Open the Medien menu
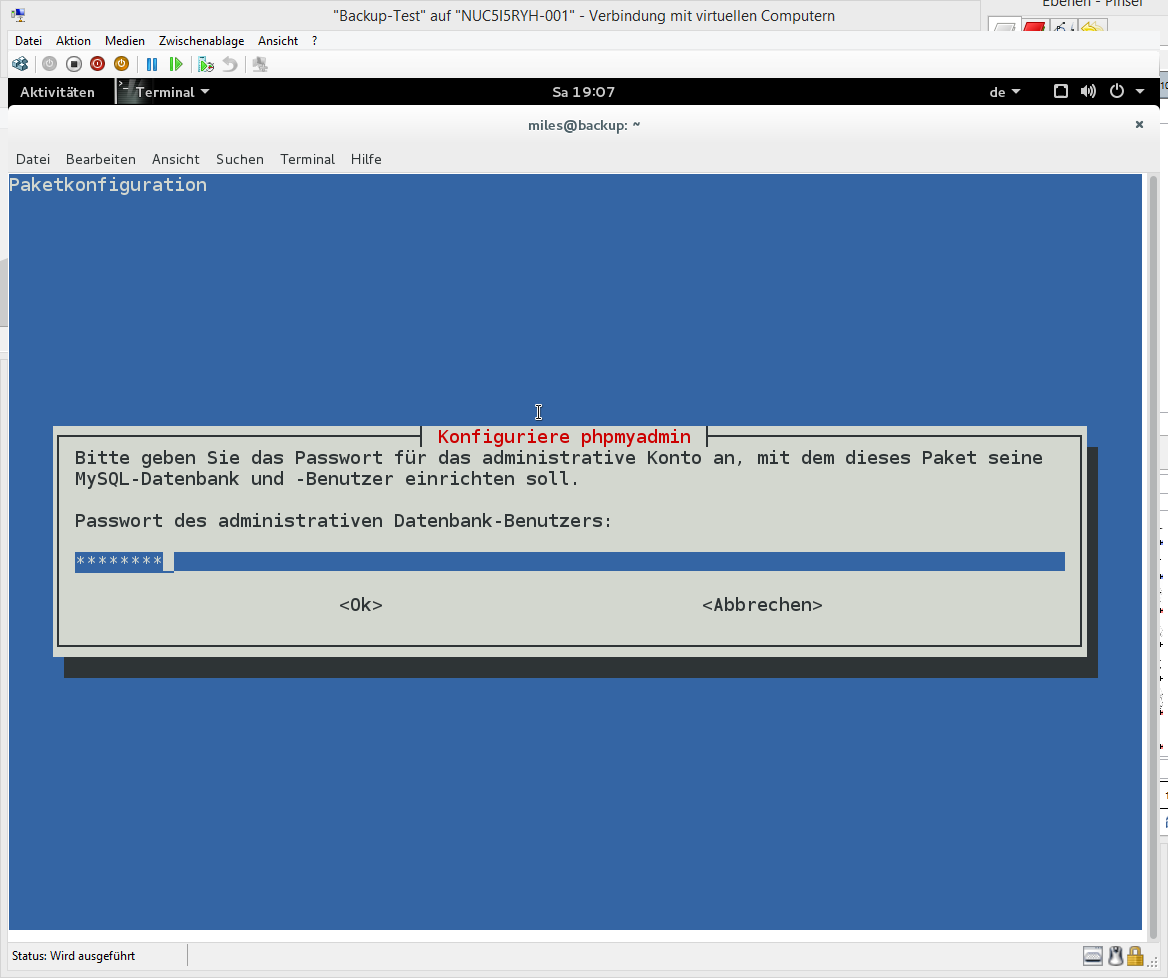The image size is (1168, 978). coord(124,41)
